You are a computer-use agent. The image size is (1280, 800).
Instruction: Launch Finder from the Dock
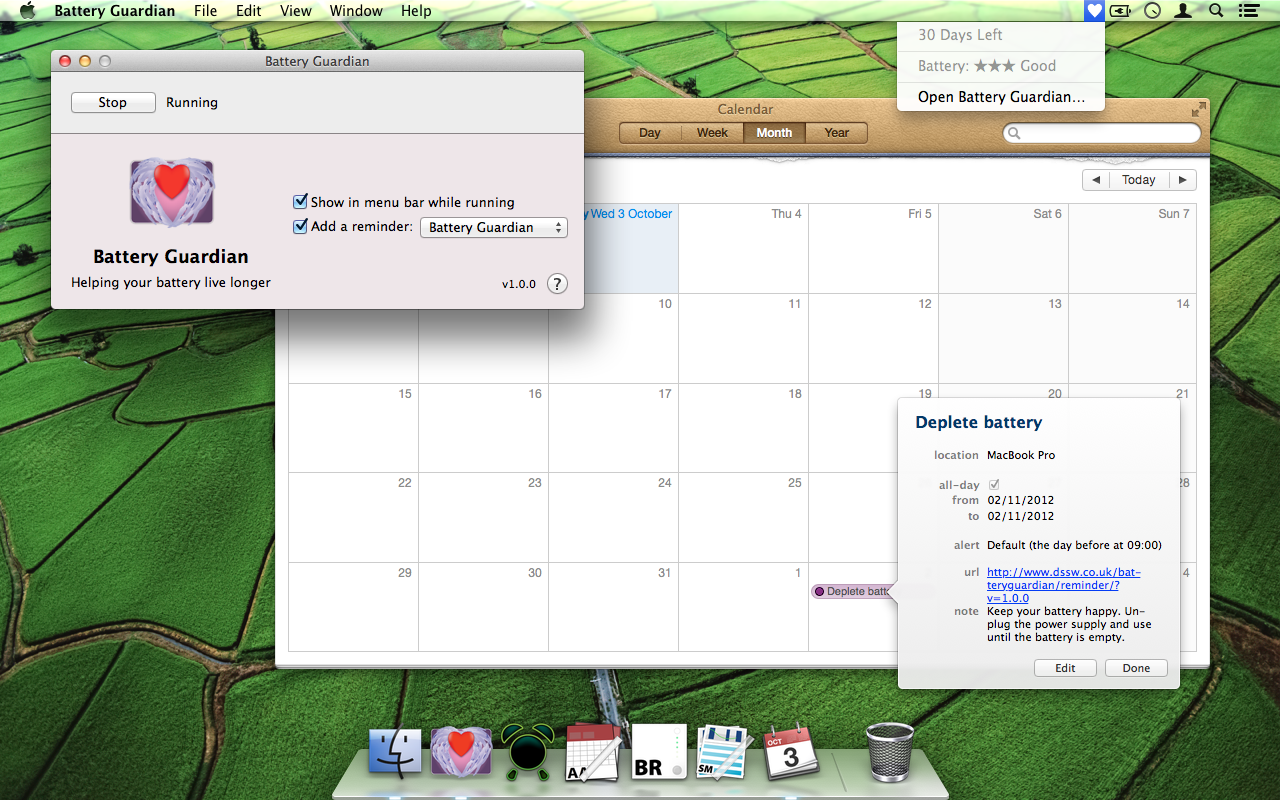tap(397, 753)
